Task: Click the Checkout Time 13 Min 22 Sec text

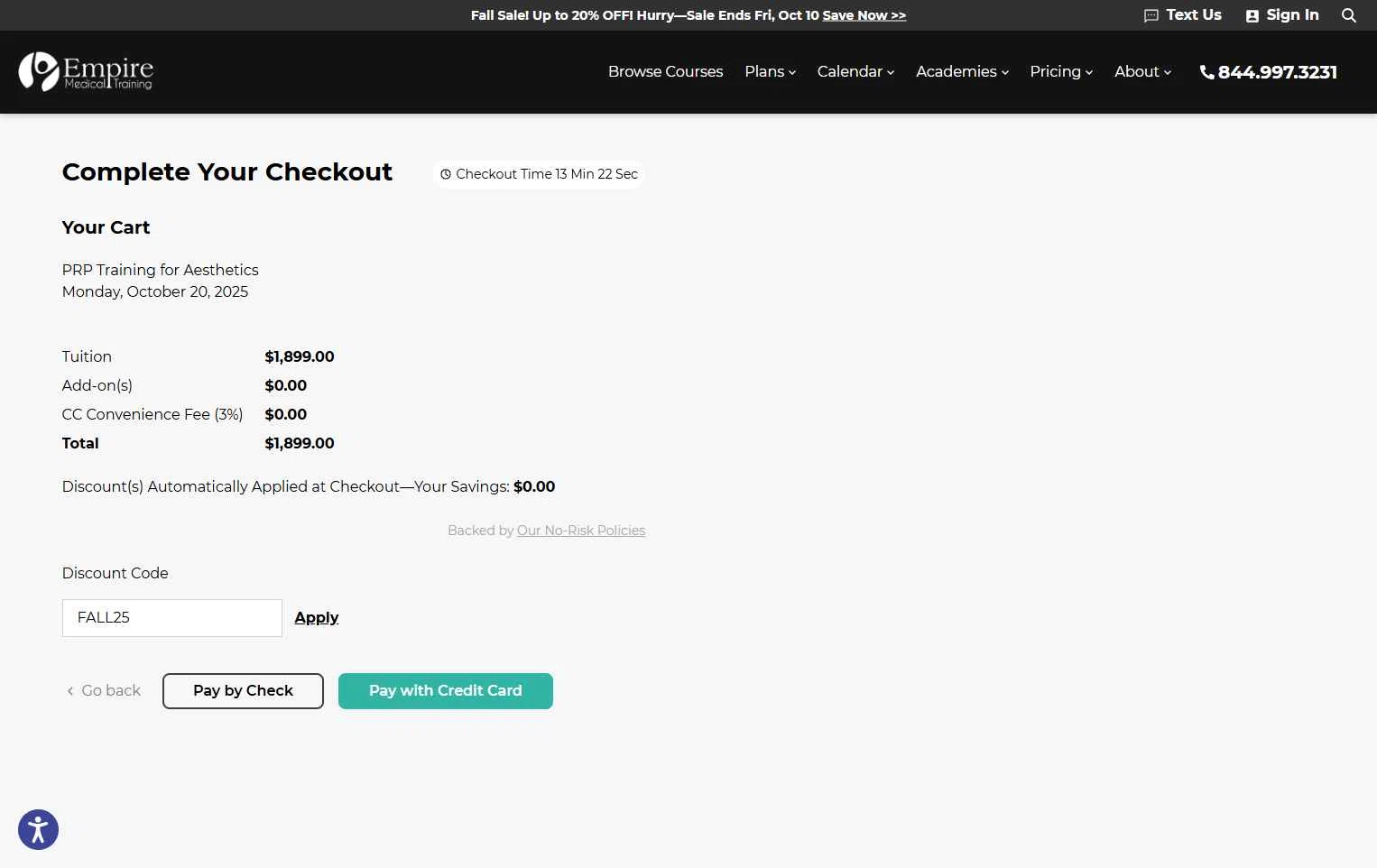Action: (547, 174)
